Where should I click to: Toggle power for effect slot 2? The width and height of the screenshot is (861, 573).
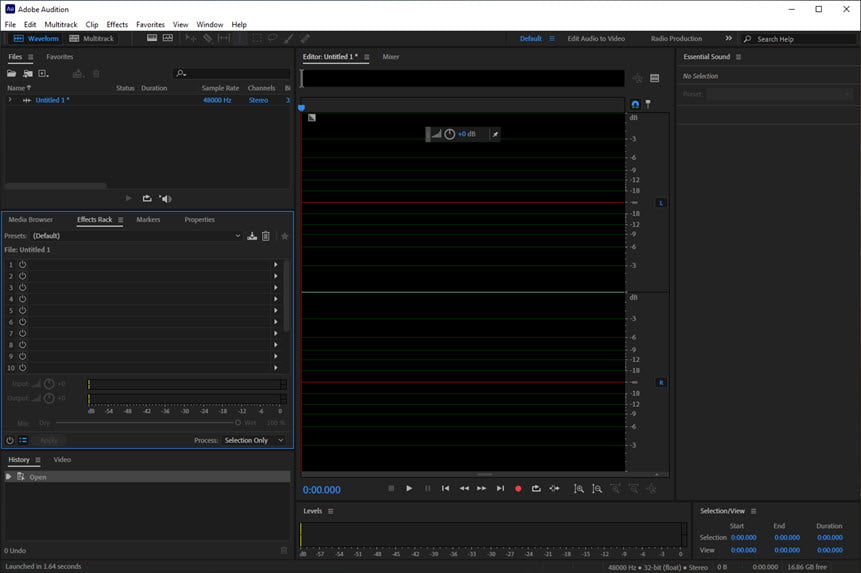point(23,276)
